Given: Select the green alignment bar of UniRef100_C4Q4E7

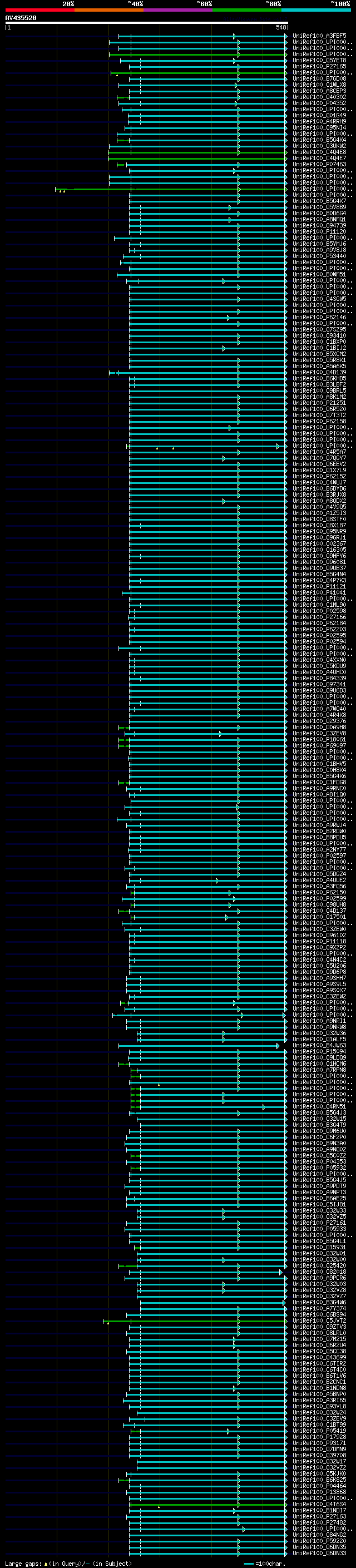Looking at the screenshot, I should (197, 159).
